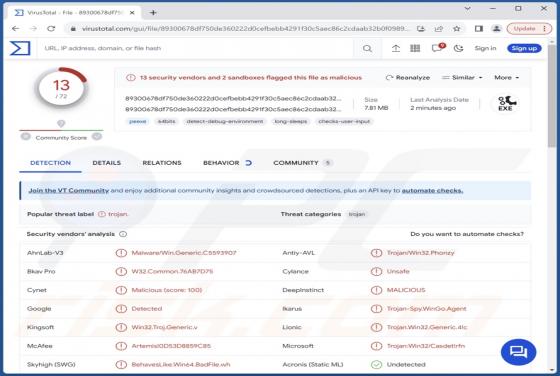This screenshot has width=560, height=376.
Task: Click the search magnifier icon
Action: click(367, 48)
